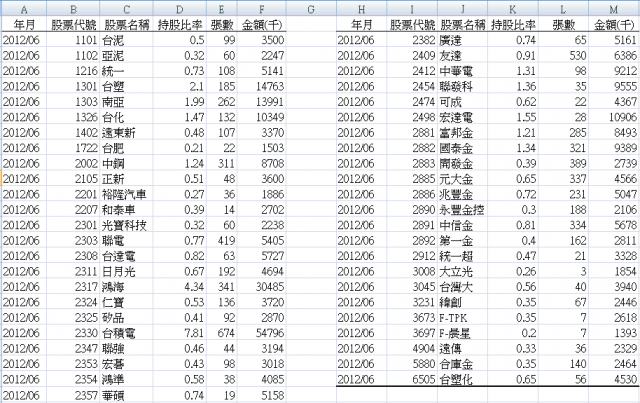640x403 pixels.
Task: Click the 聯發科 stock name cell
Action: coord(462,86)
